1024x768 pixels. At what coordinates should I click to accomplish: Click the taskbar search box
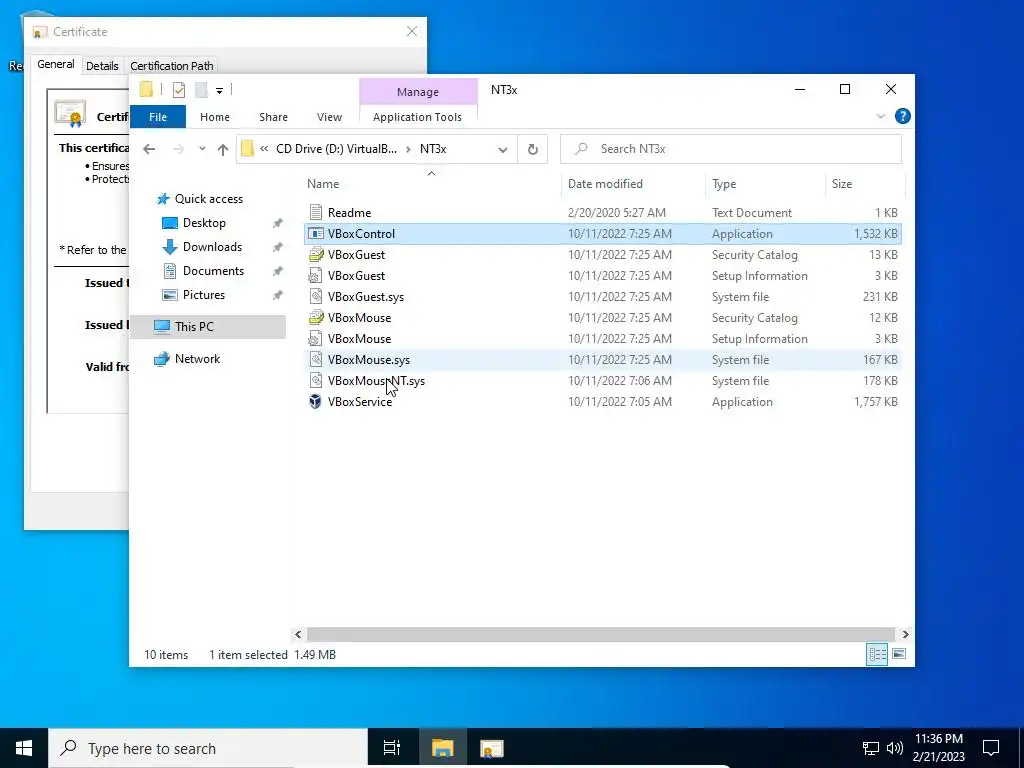(208, 748)
